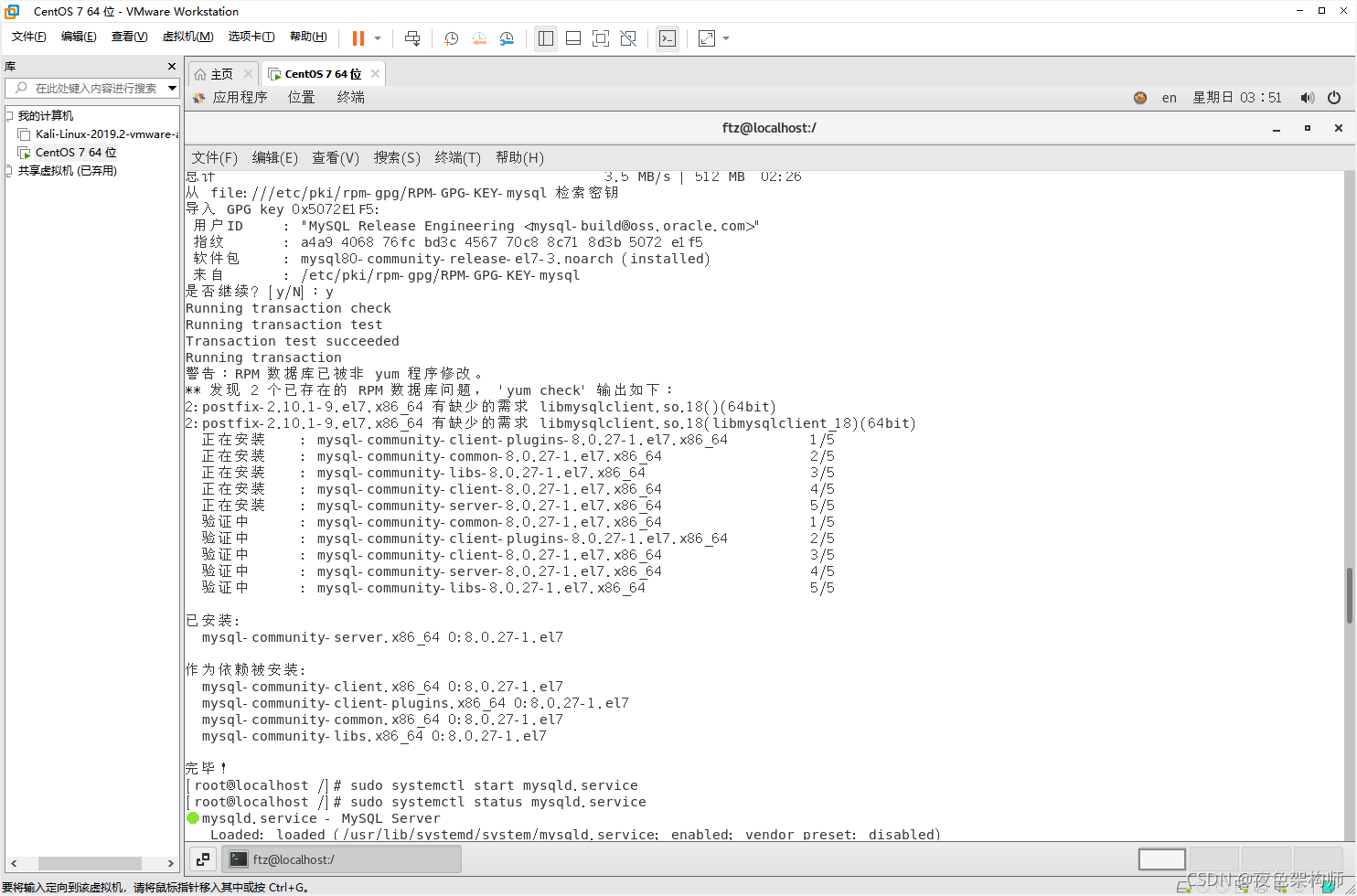Pause the running virtual machine

pos(358,38)
